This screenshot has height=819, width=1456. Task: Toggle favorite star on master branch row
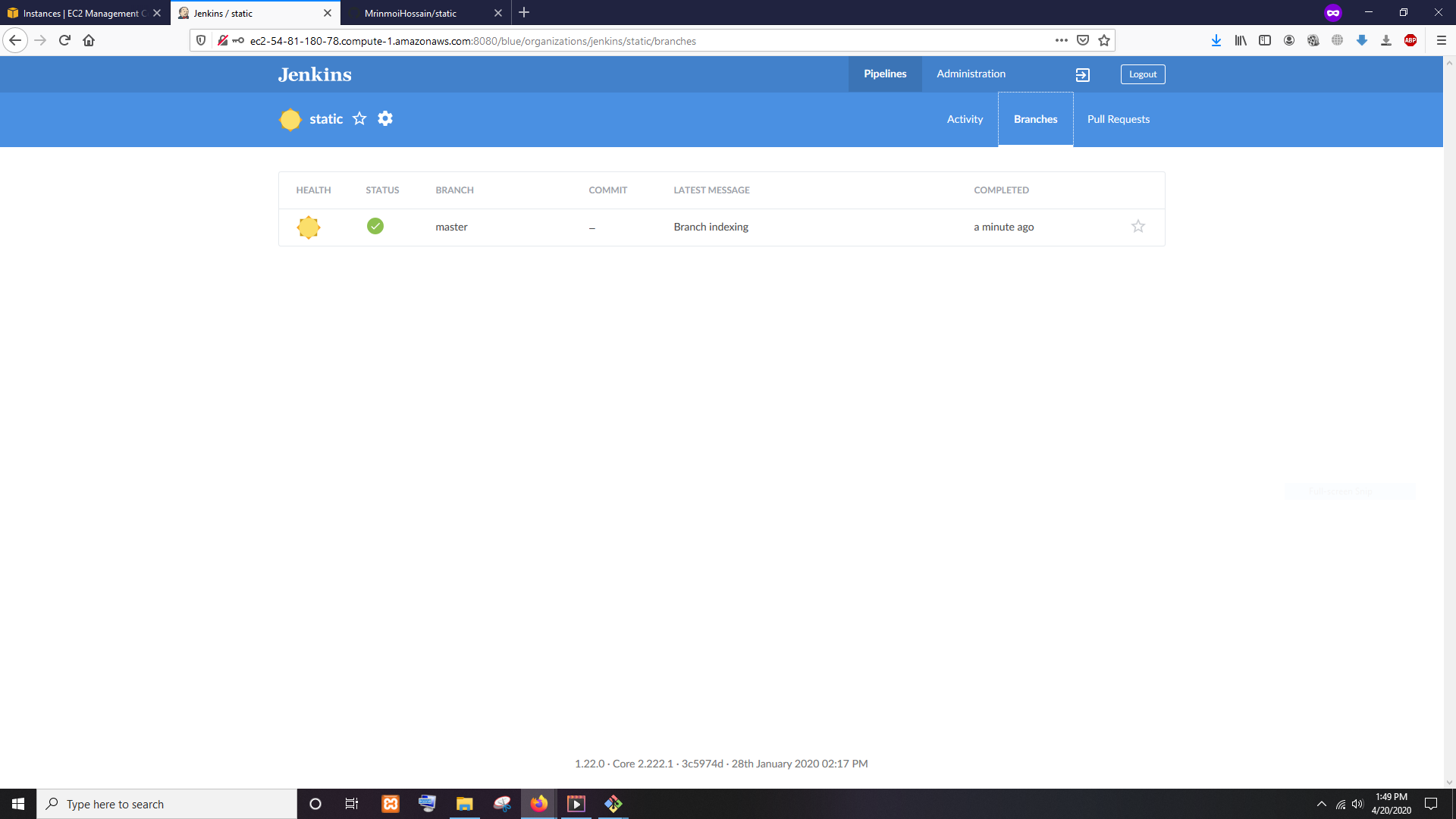point(1138,227)
